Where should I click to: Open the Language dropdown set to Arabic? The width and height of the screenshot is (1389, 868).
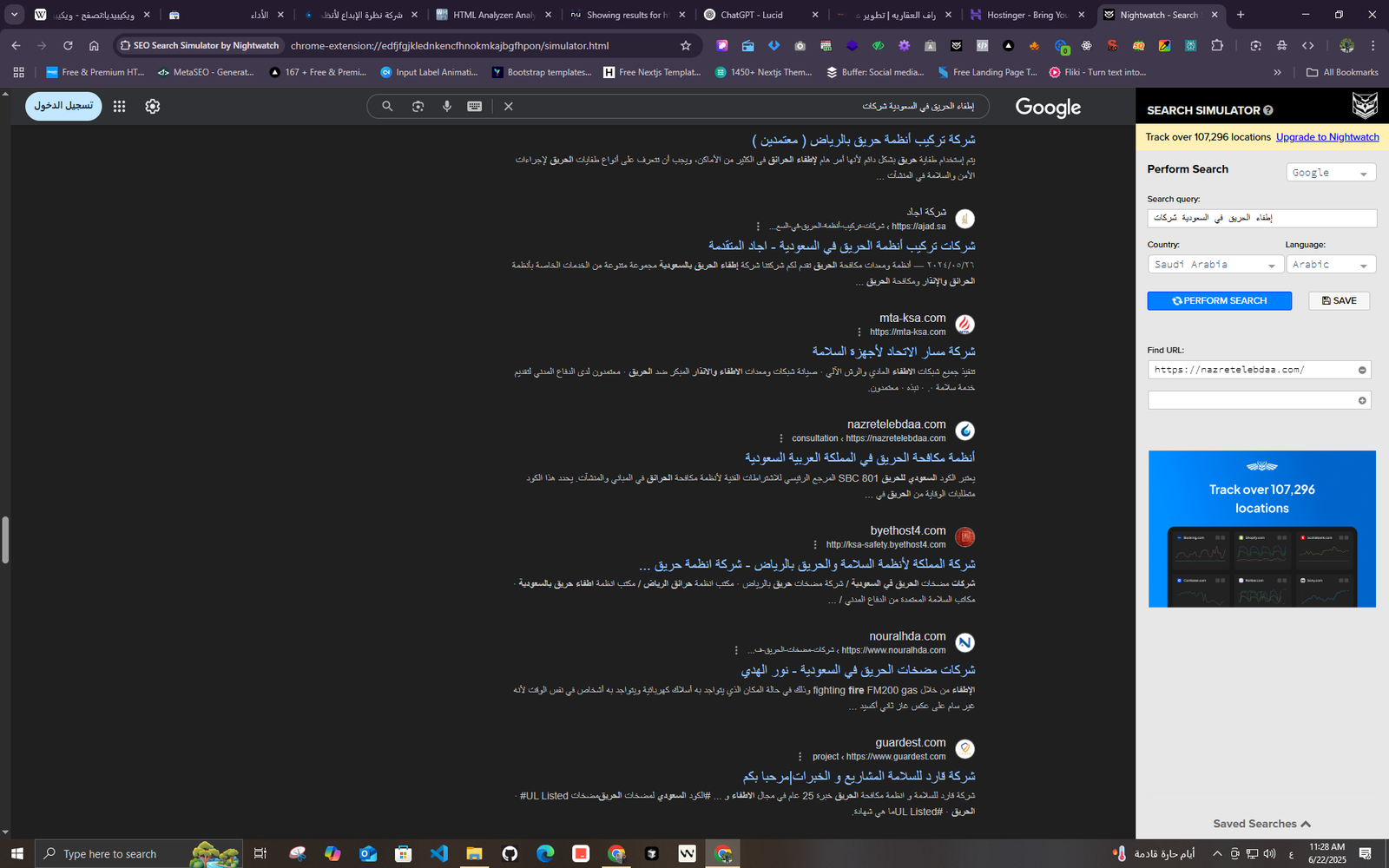point(1331,265)
